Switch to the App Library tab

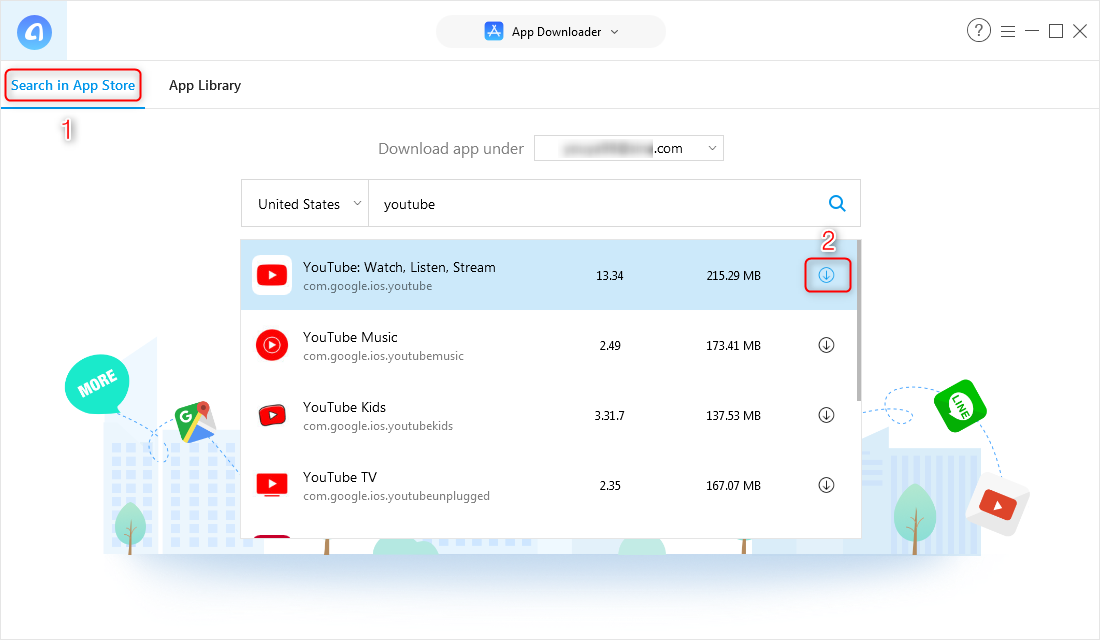[x=204, y=85]
